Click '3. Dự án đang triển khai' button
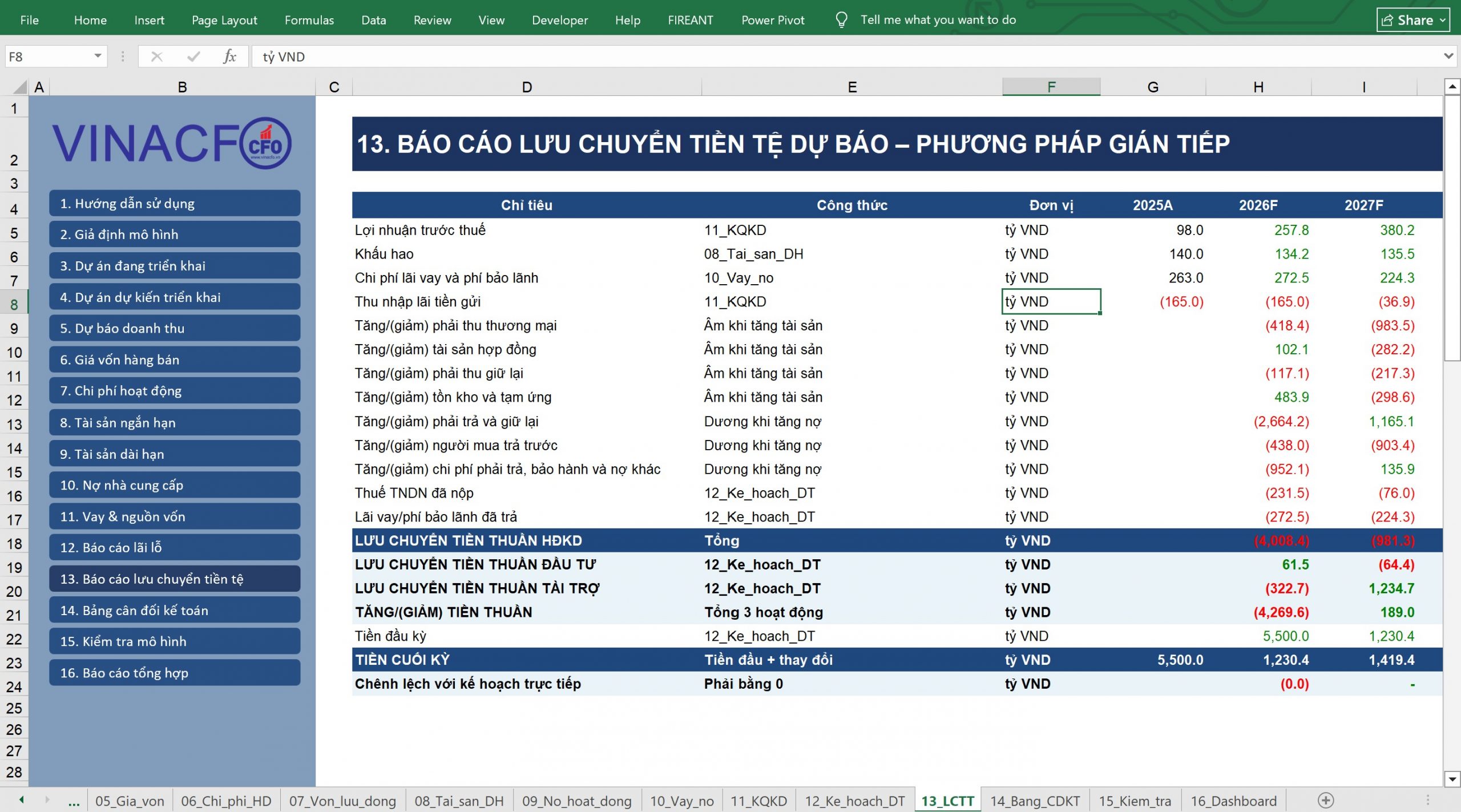This screenshot has width=1461, height=812. click(x=175, y=266)
